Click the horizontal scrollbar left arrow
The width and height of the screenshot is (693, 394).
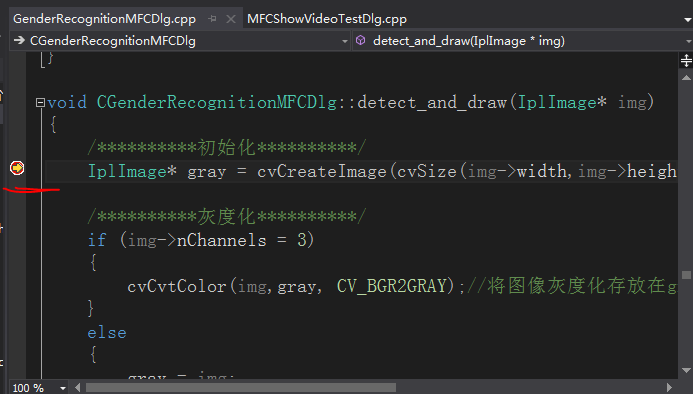tap(78, 388)
